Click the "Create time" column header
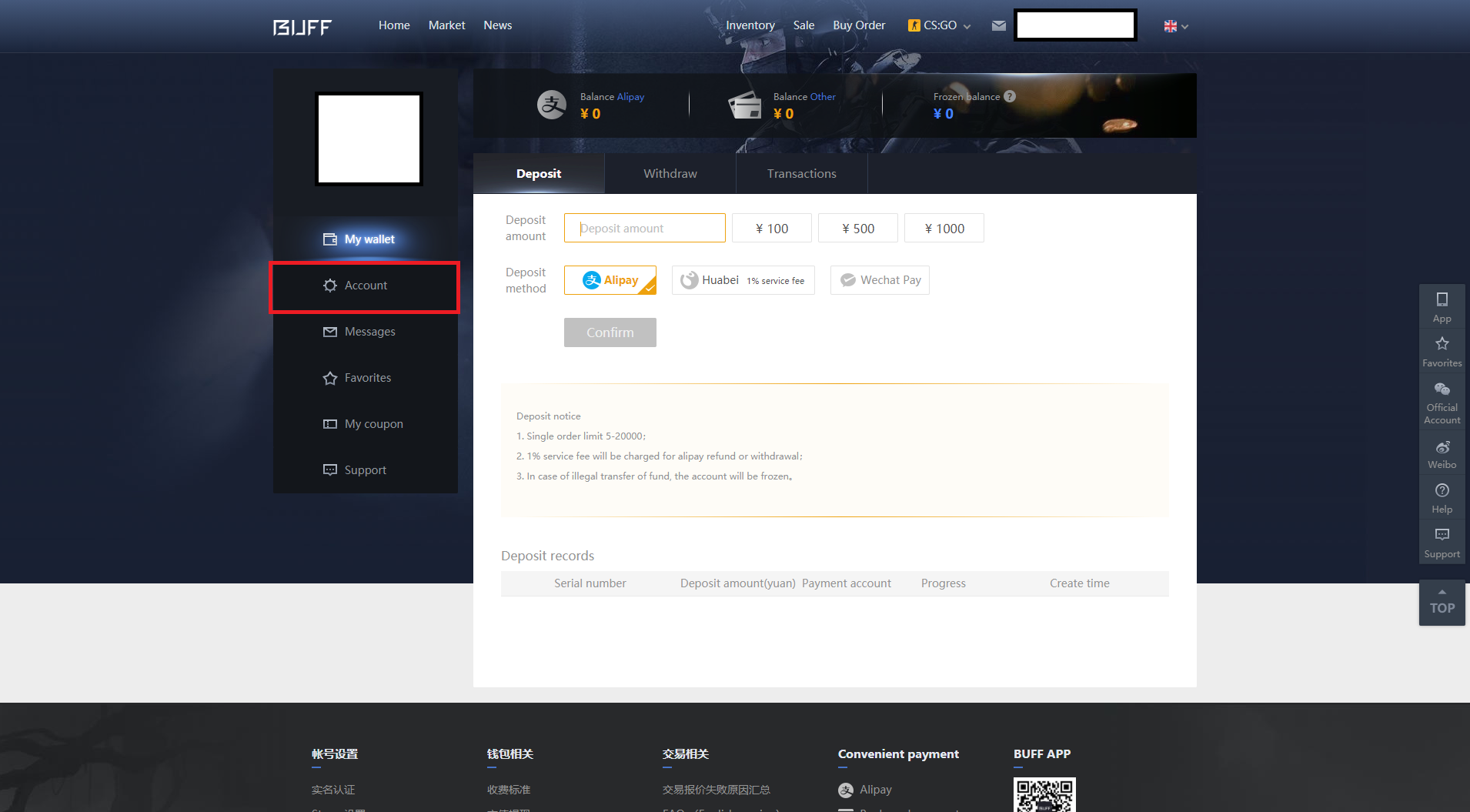The height and width of the screenshot is (812, 1470). coord(1080,583)
